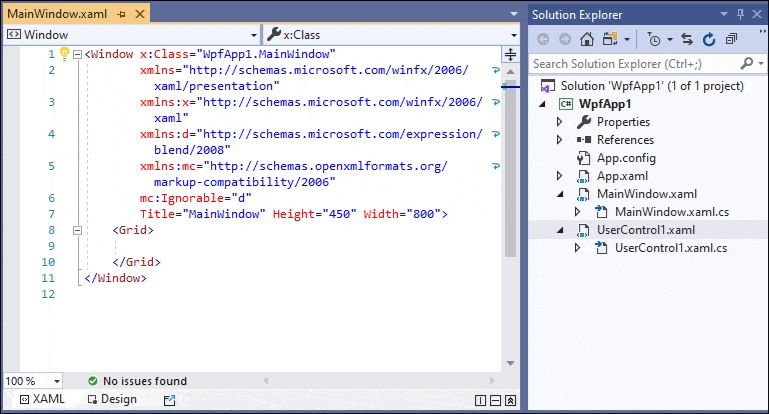Open the Switch Views dropdown arrow
The image size is (769, 414).
tap(627, 39)
